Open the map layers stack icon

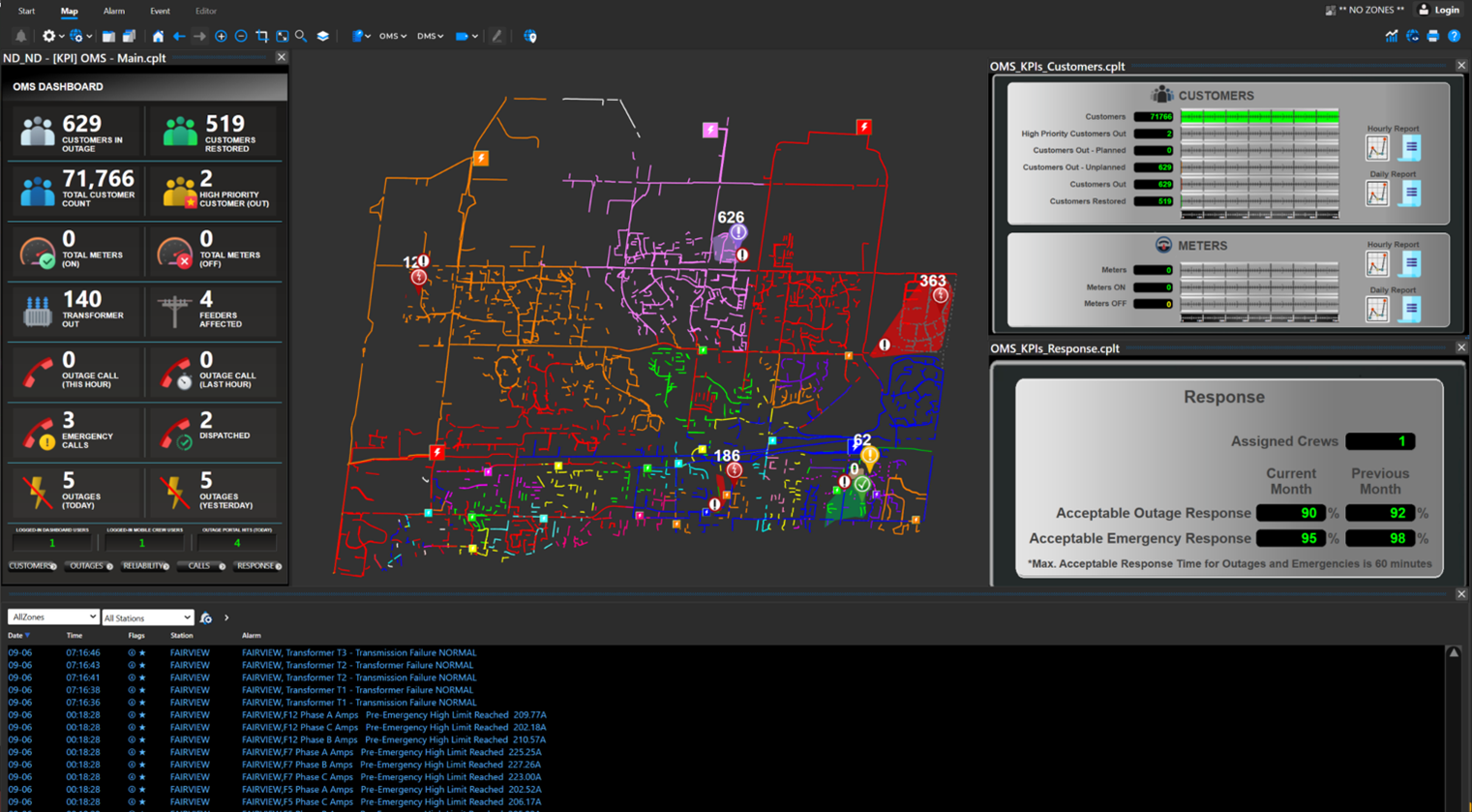tap(322, 37)
